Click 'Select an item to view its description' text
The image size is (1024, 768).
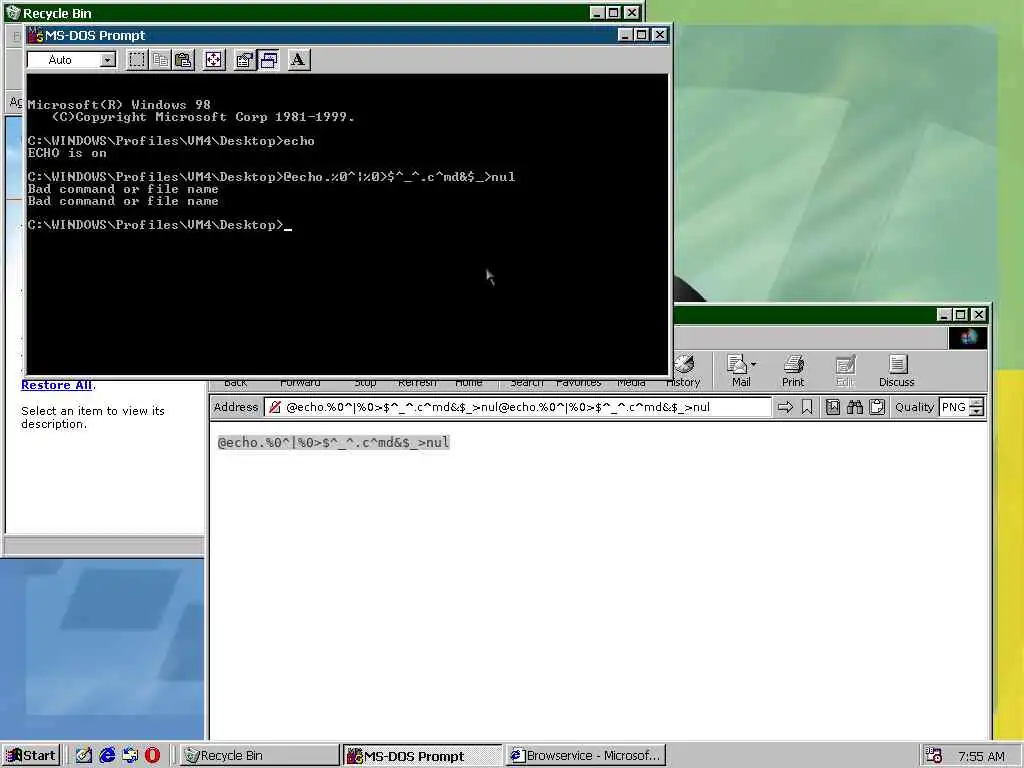(x=93, y=417)
